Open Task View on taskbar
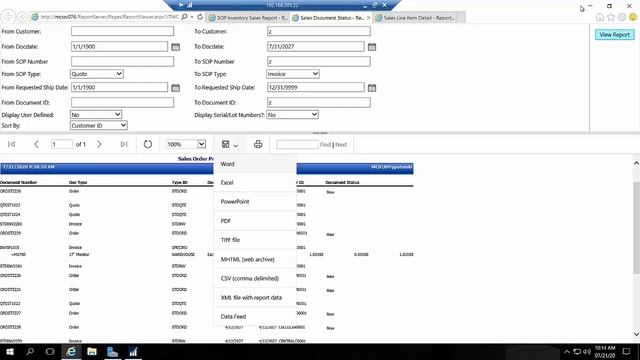Screen dimensions: 640x360 50,351
